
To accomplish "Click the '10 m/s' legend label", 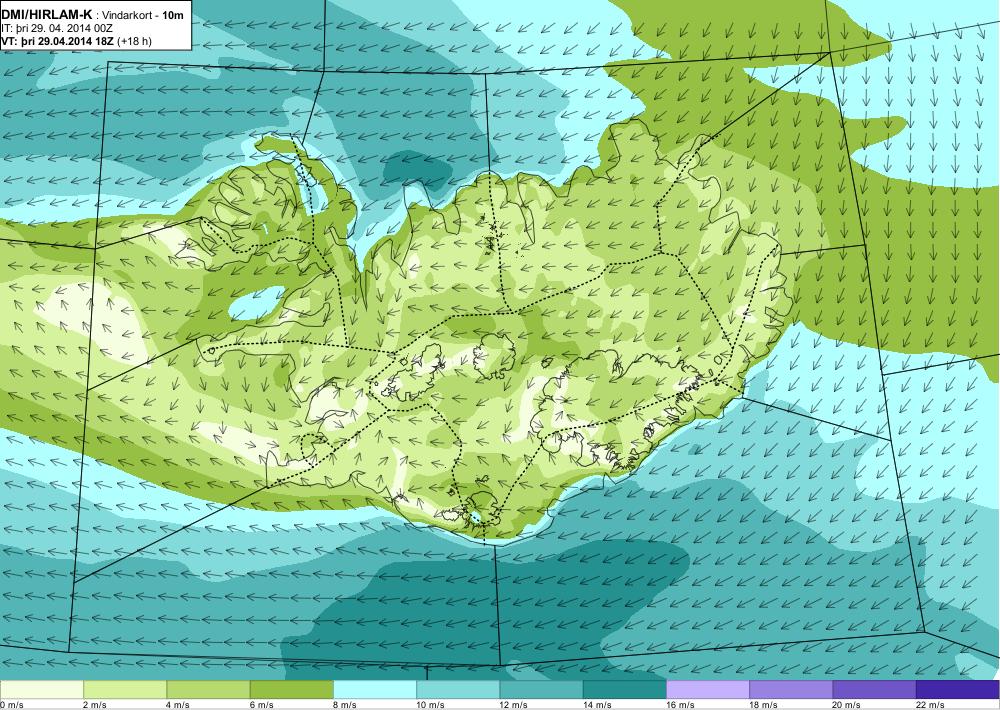I will 430,705.
